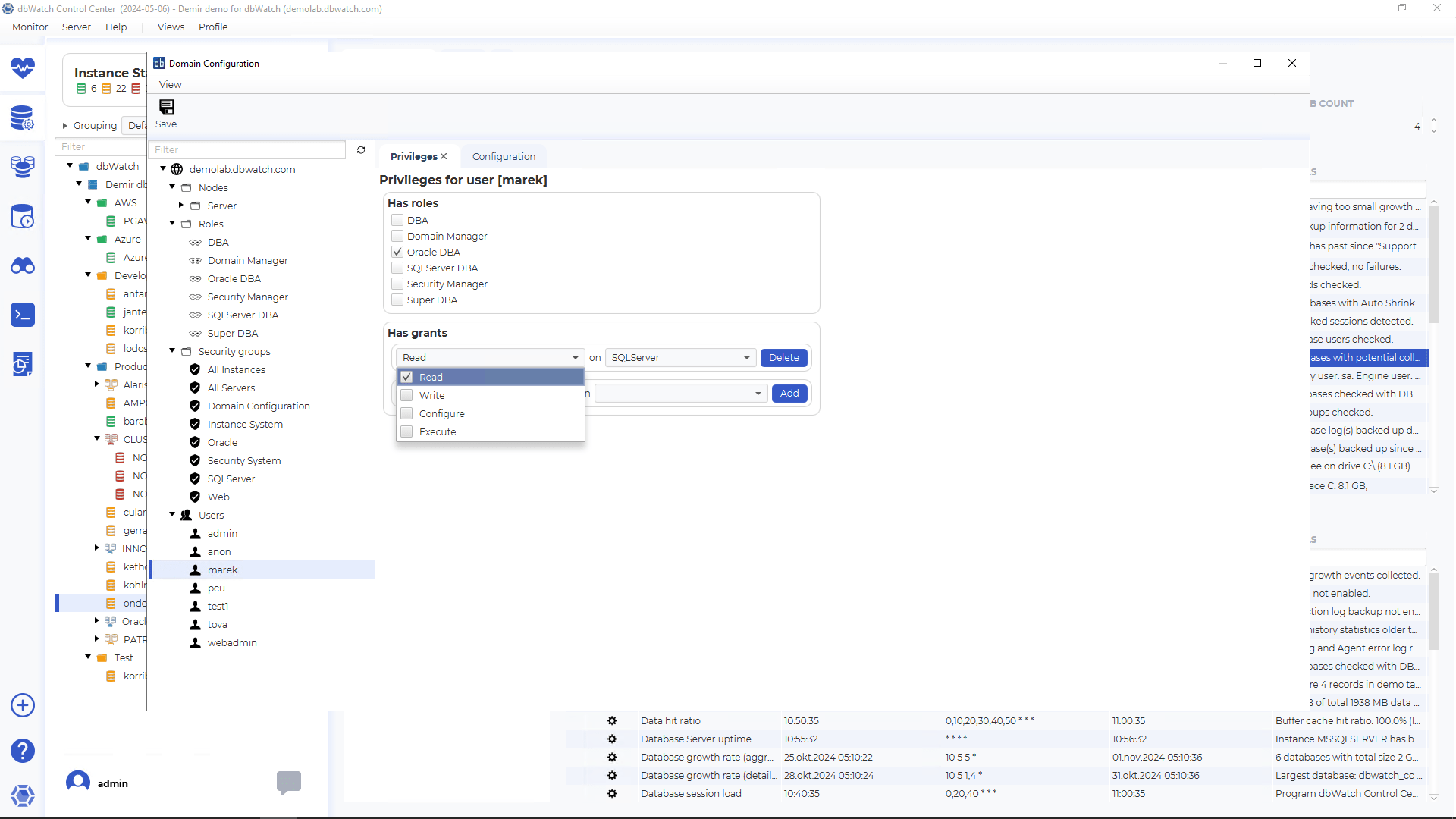The height and width of the screenshot is (819, 1456).
Task: Click the Delete button for the SQLServer grant
Action: [784, 358]
